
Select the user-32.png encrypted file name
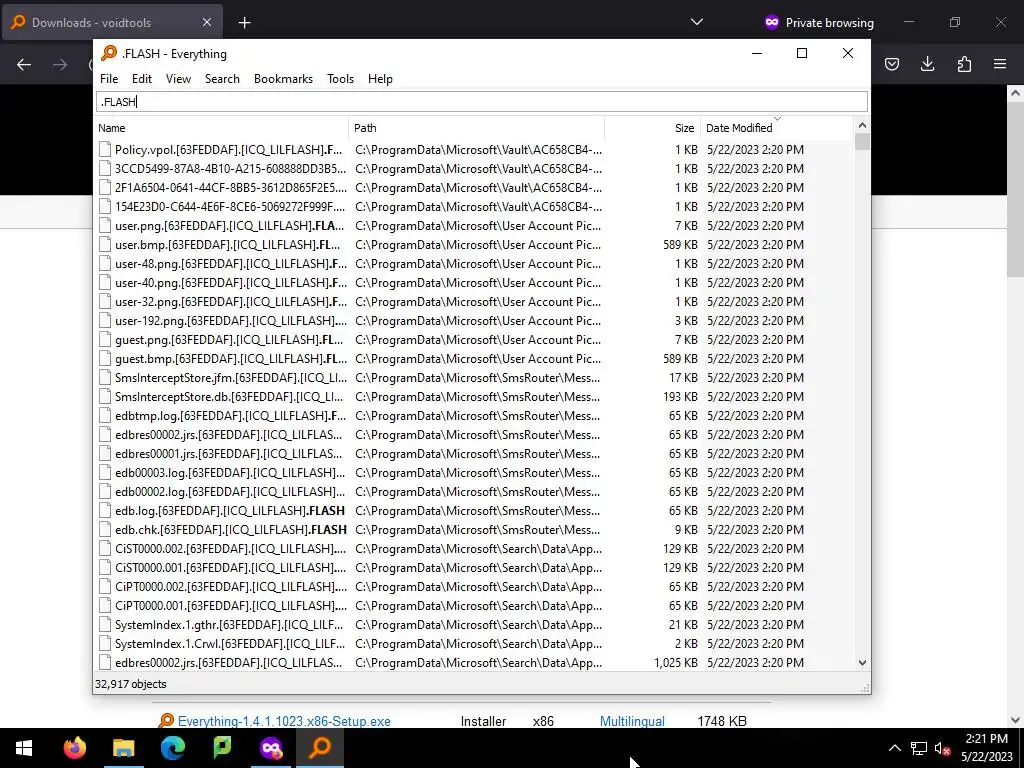[231, 302]
